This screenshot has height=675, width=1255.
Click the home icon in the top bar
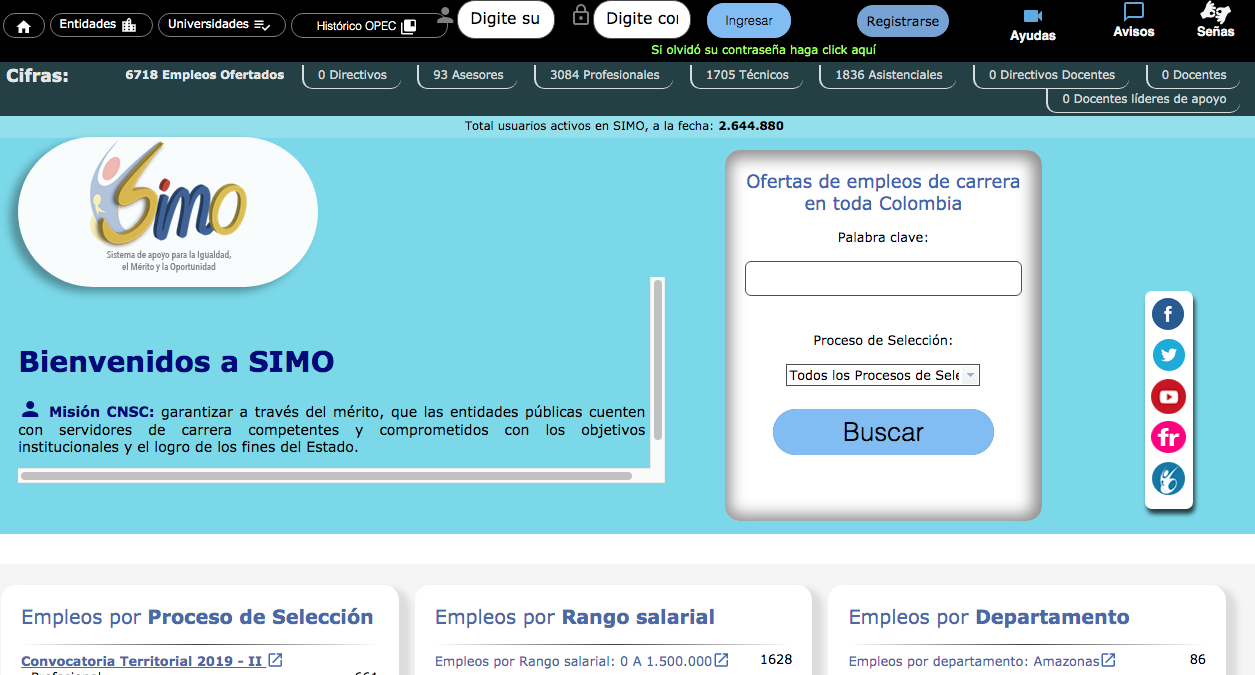coord(23,24)
